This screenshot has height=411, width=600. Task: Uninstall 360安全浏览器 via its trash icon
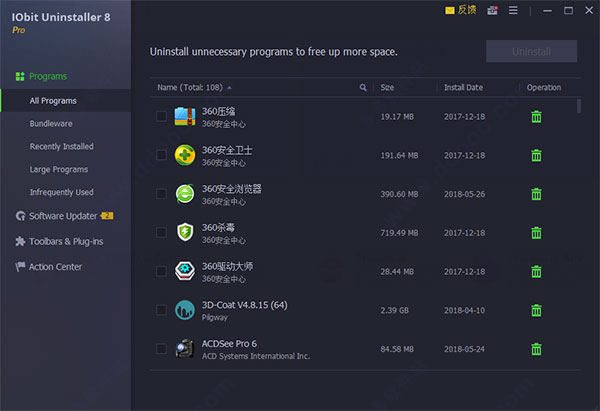[x=536, y=194]
